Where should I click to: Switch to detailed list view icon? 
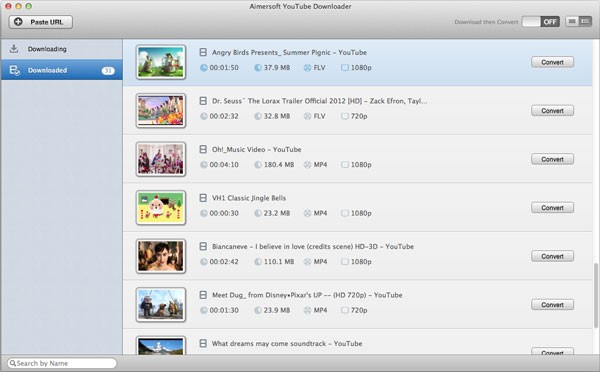[x=585, y=21]
